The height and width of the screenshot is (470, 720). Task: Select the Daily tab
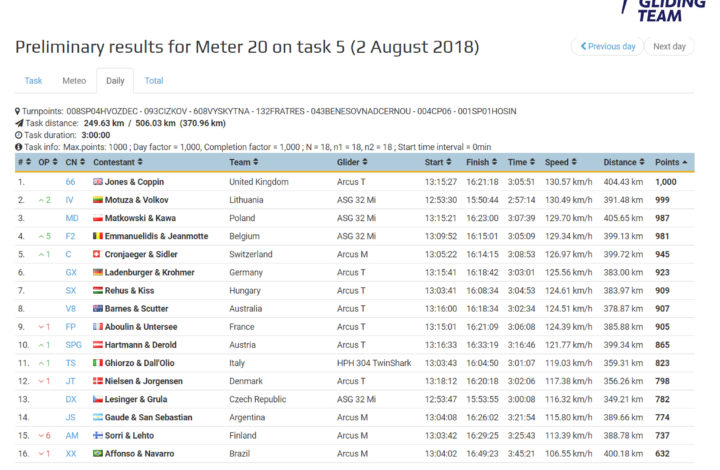coord(115,81)
